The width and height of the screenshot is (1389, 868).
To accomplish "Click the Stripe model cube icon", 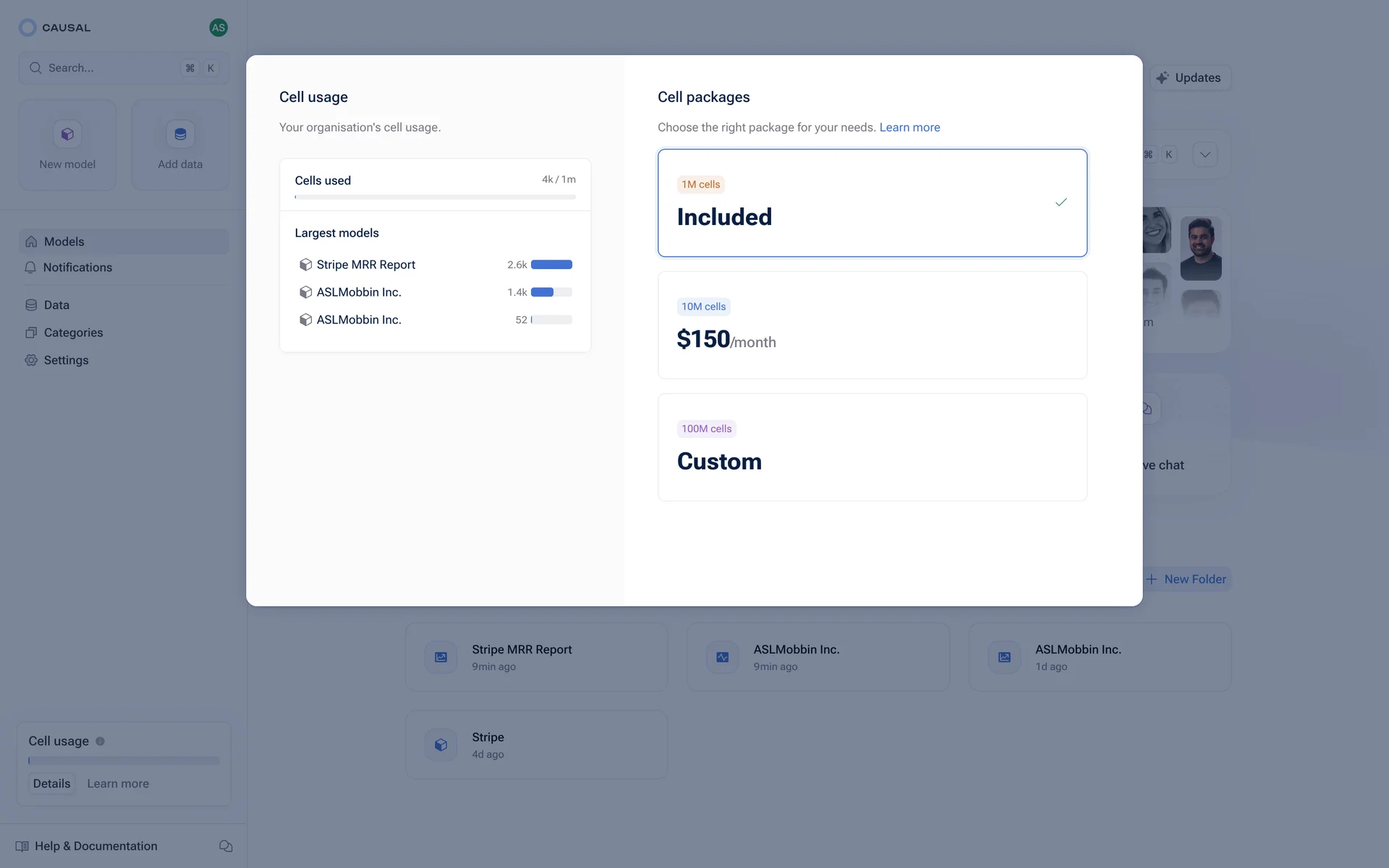I will click(441, 744).
